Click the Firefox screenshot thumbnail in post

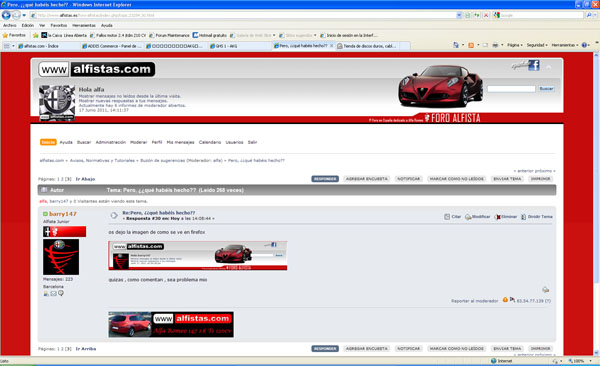tap(198, 256)
